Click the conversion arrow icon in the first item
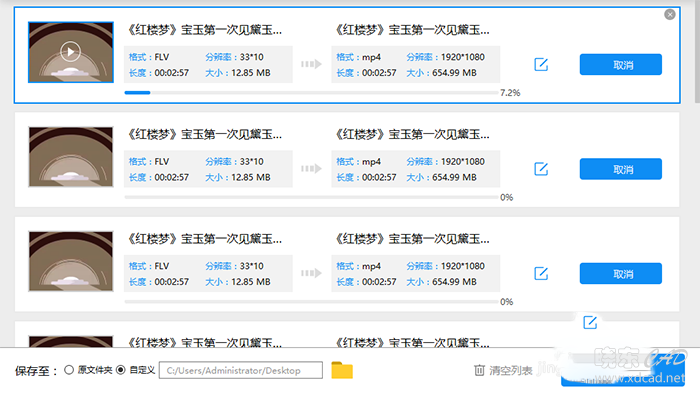Image resolution: width=700 pixels, height=393 pixels. pos(311,64)
